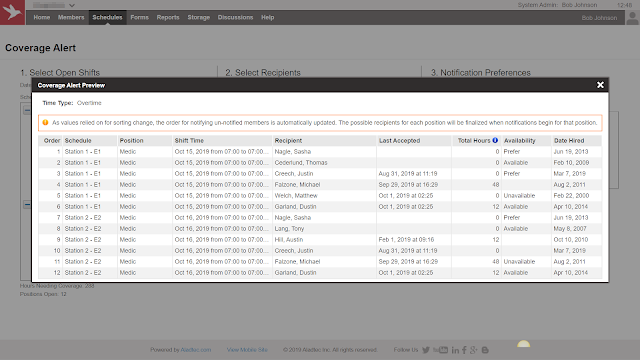Viewport: 640px width, 360px height.
Task: Open the YouTube footer icon
Action: pos(440,350)
